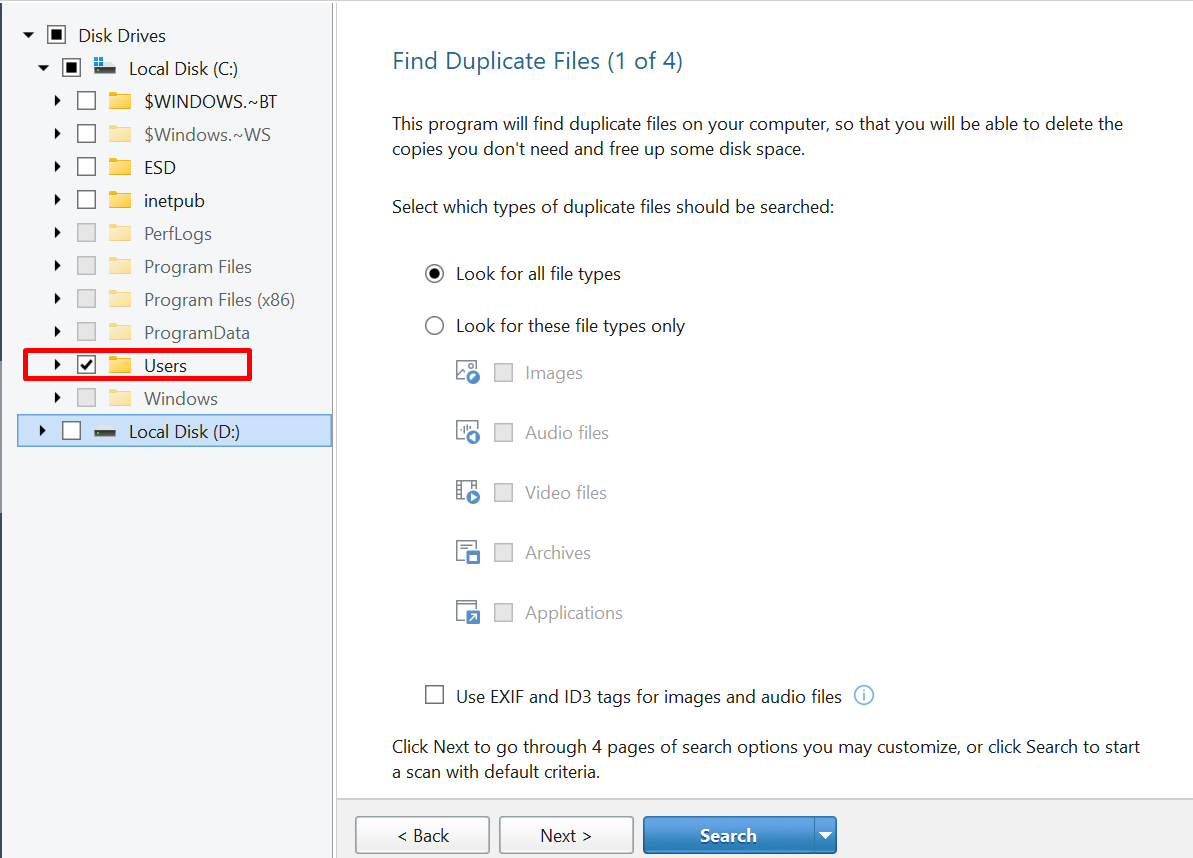Viewport: 1193px width, 858px height.
Task: Expand the Local Disk (D:) node
Action: (x=42, y=431)
